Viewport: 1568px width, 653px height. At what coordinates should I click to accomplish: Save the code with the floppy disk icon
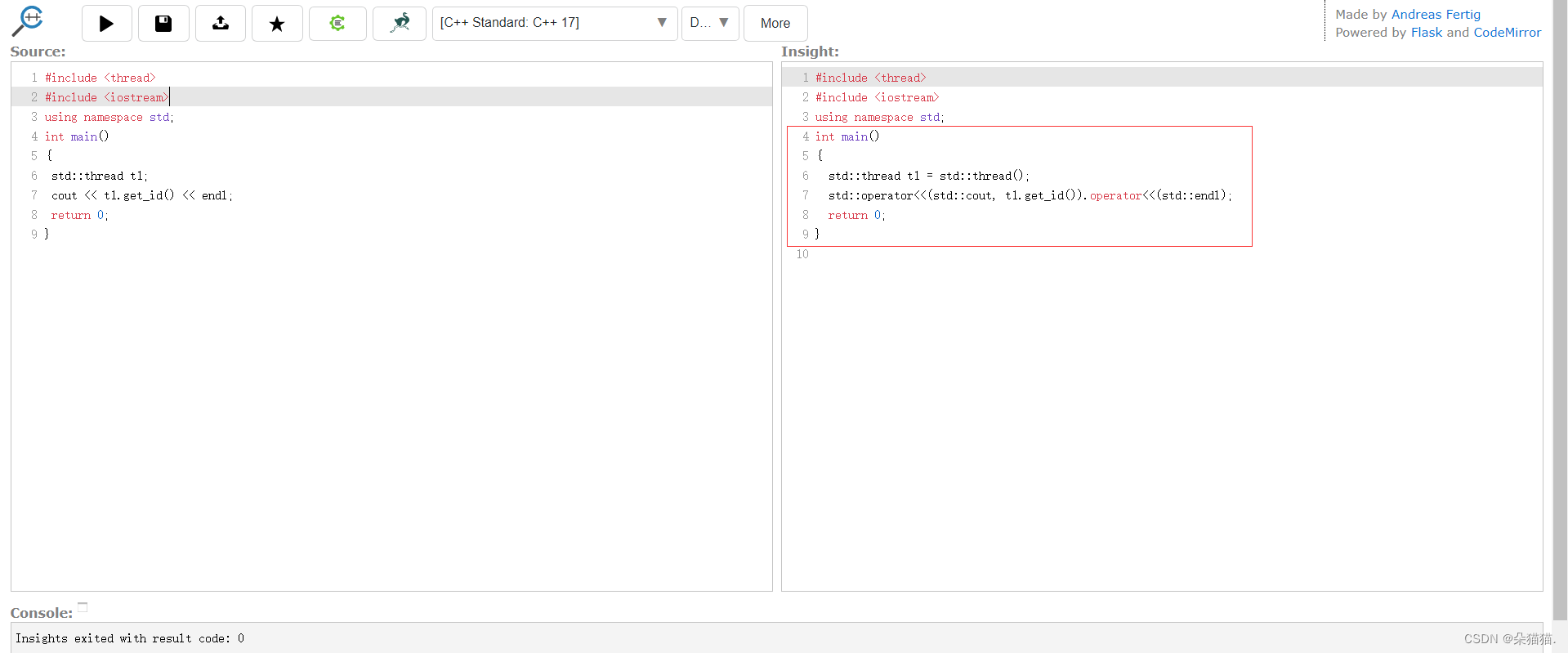click(163, 23)
